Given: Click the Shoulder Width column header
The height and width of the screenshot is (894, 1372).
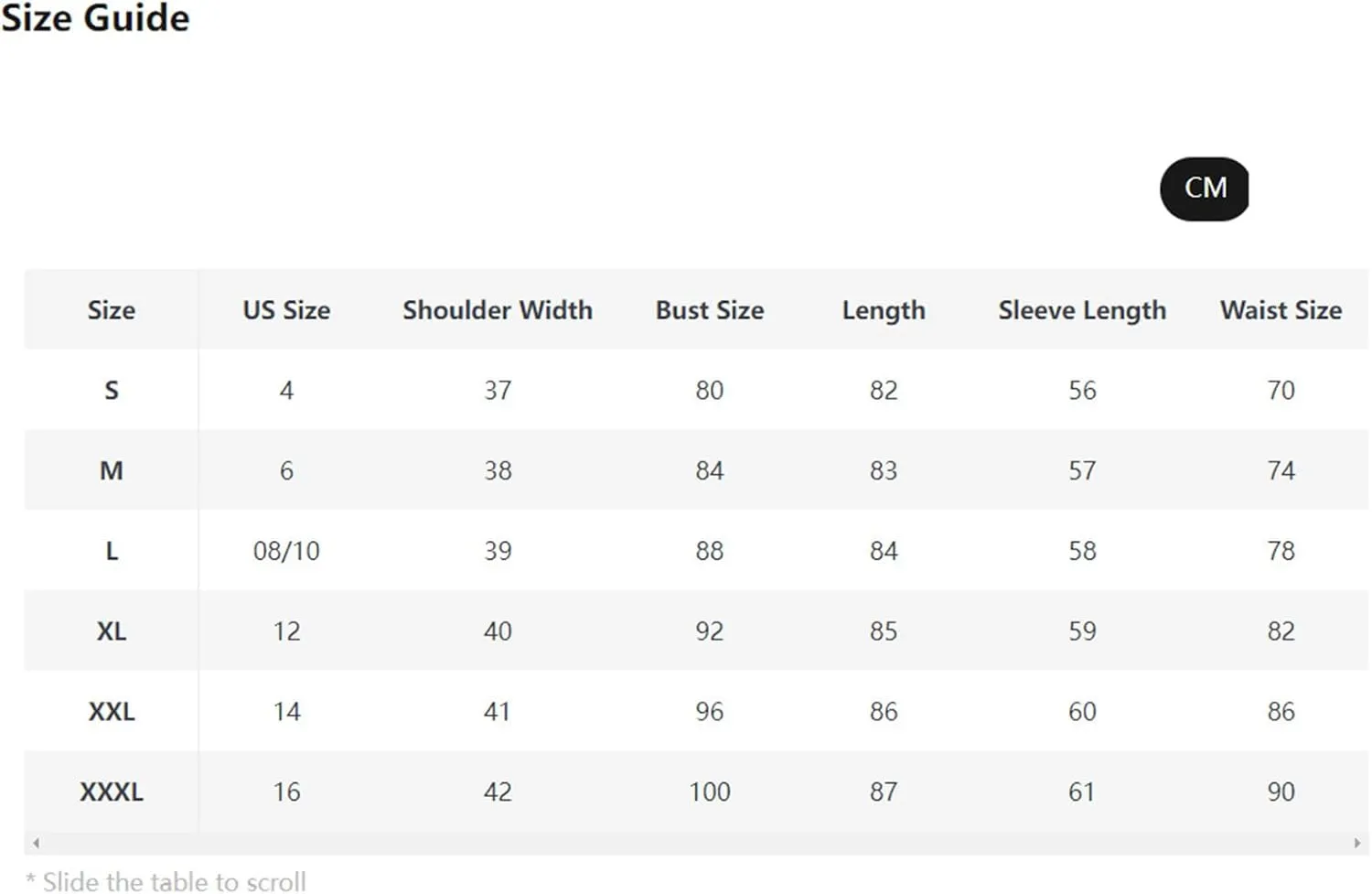Looking at the screenshot, I should click(498, 310).
